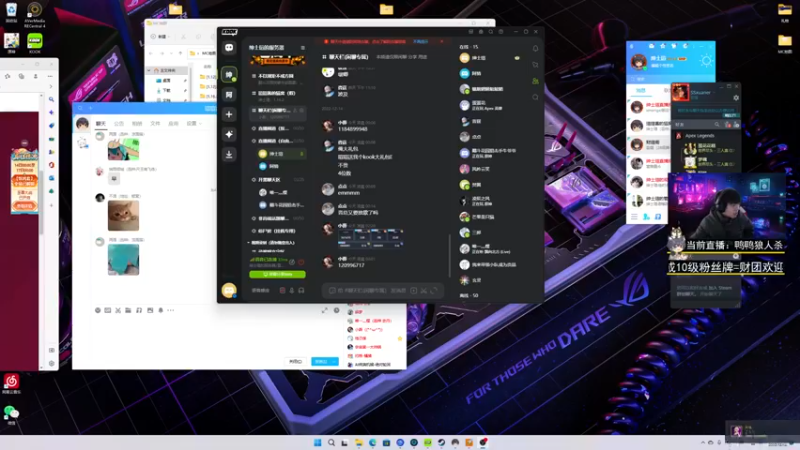This screenshot has width=800, height=450.
Task: Click the plus icon to add KOOK server
Action: click(x=229, y=114)
